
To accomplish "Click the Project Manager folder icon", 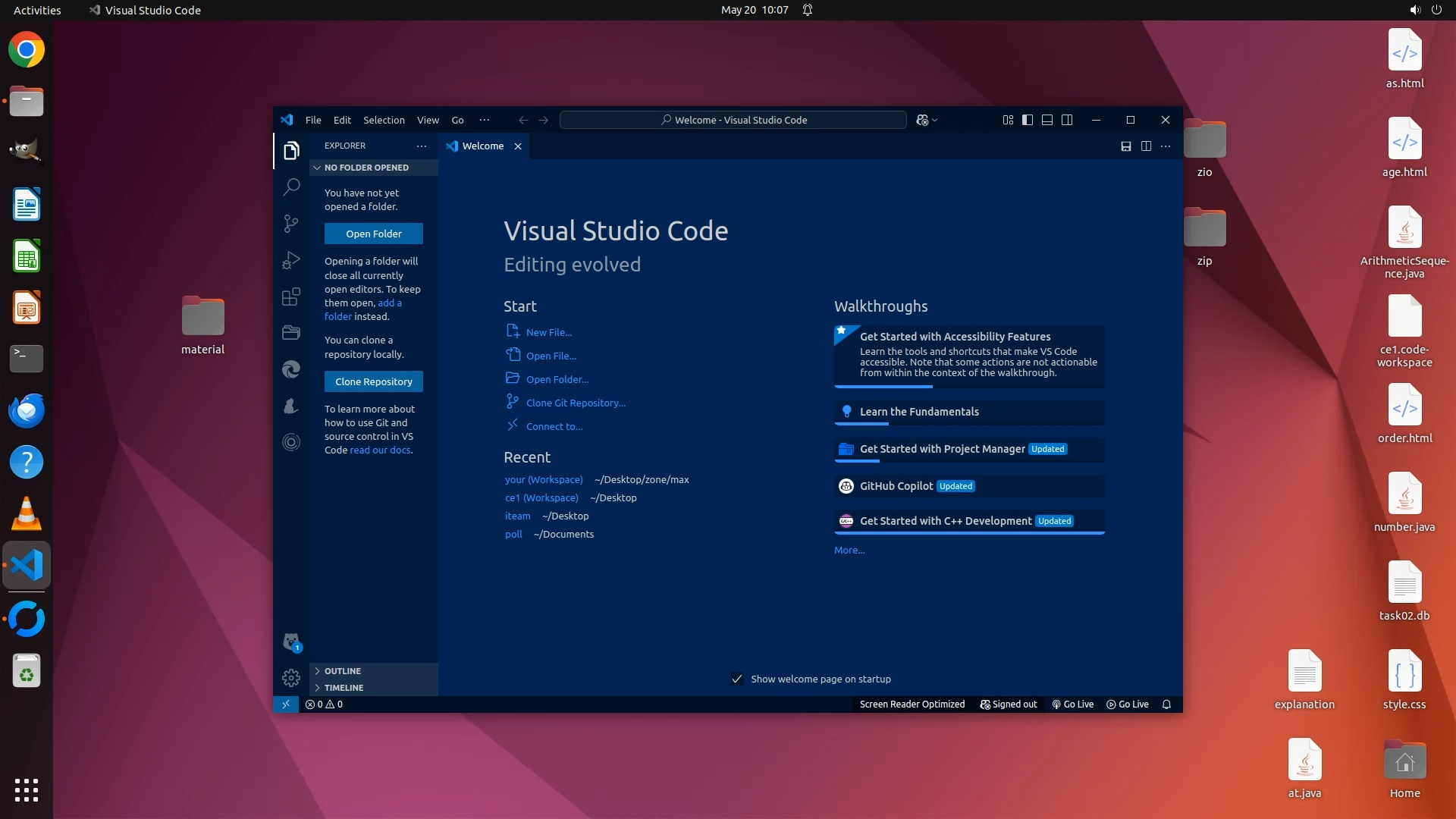I will [x=291, y=332].
